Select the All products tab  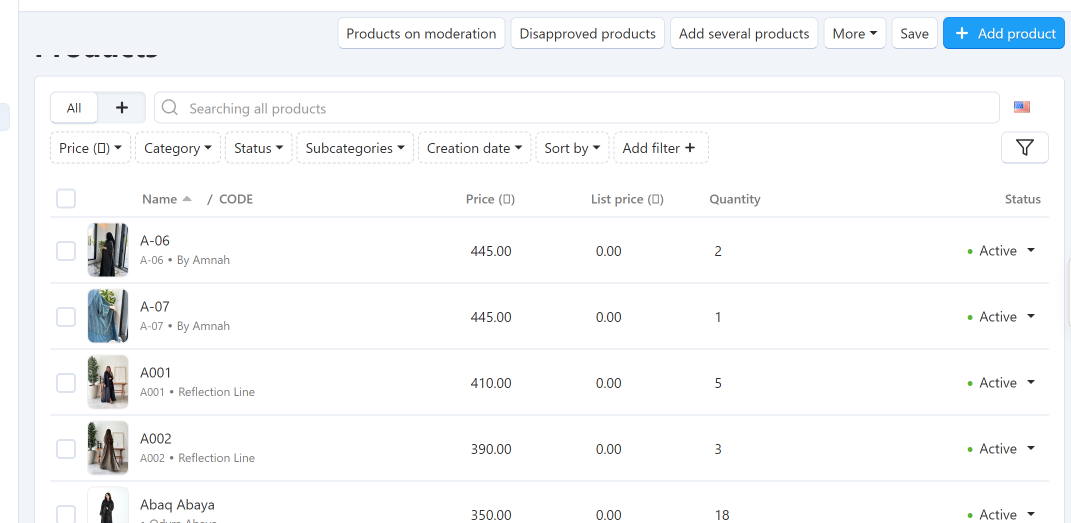click(x=74, y=108)
